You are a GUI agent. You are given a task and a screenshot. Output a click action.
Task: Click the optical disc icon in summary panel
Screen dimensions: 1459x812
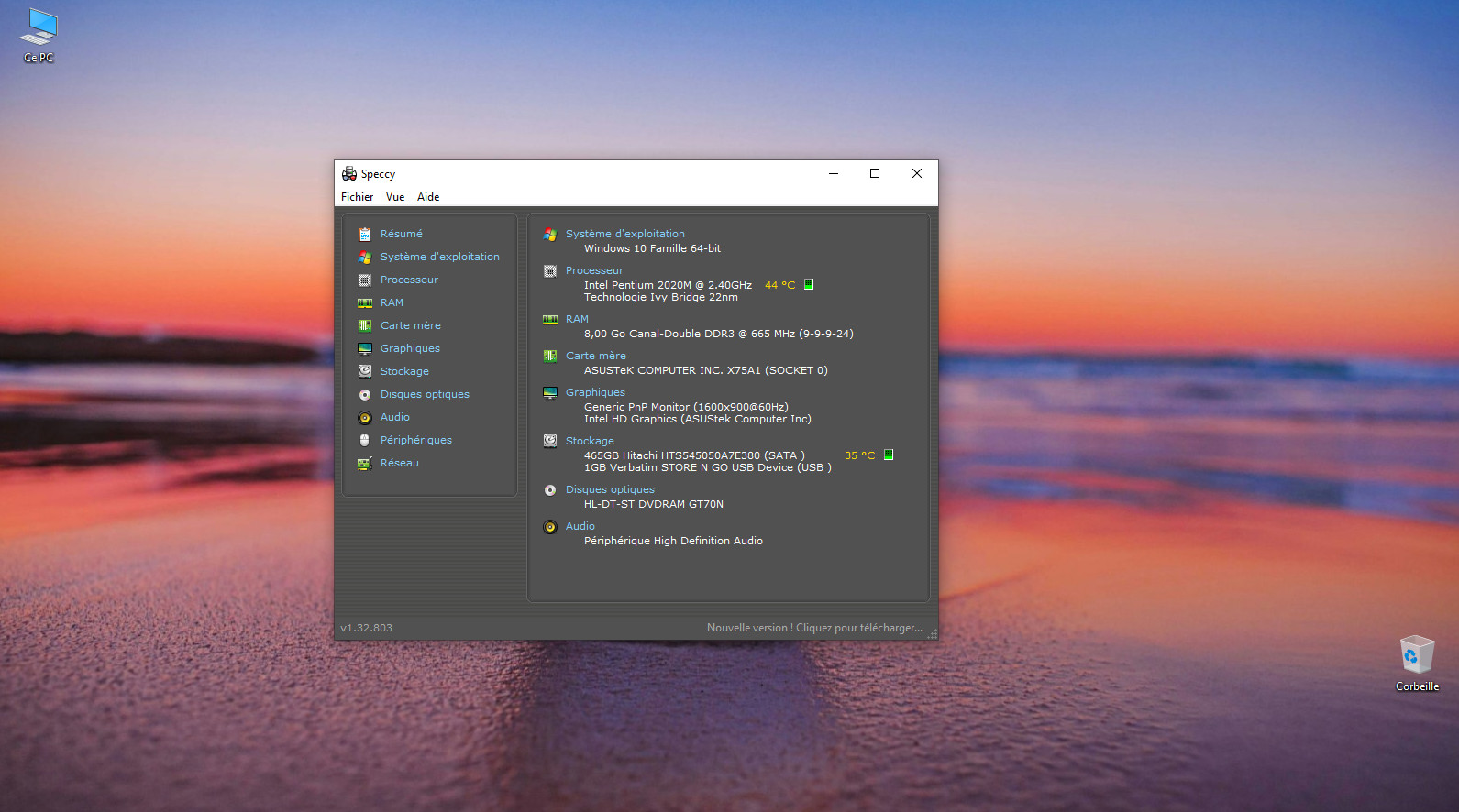click(550, 489)
